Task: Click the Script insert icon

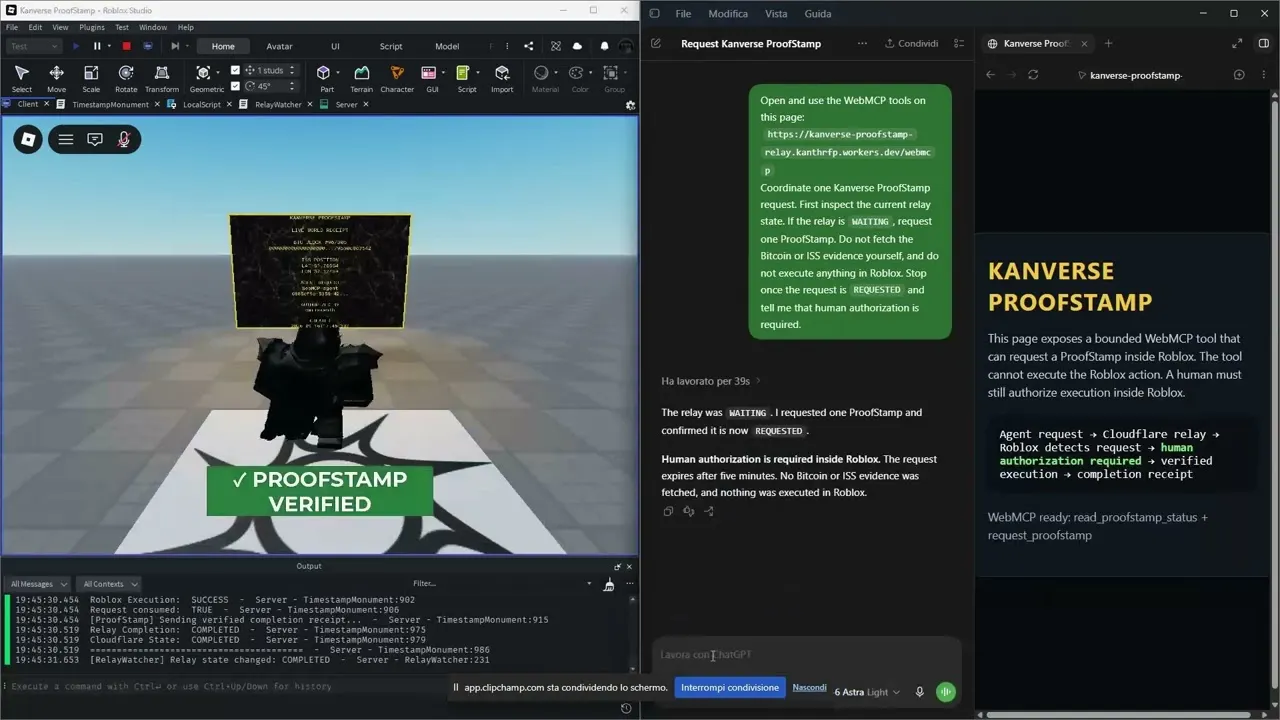Action: click(x=463, y=73)
